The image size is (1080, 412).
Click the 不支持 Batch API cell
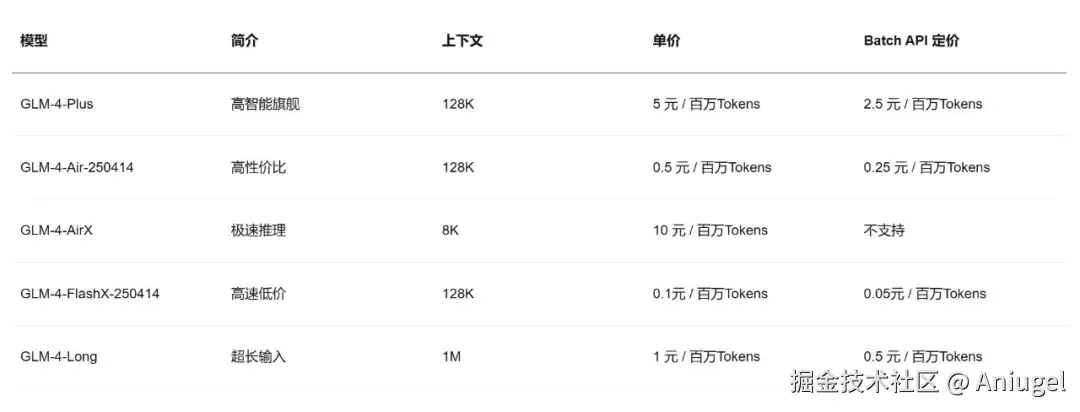click(884, 230)
